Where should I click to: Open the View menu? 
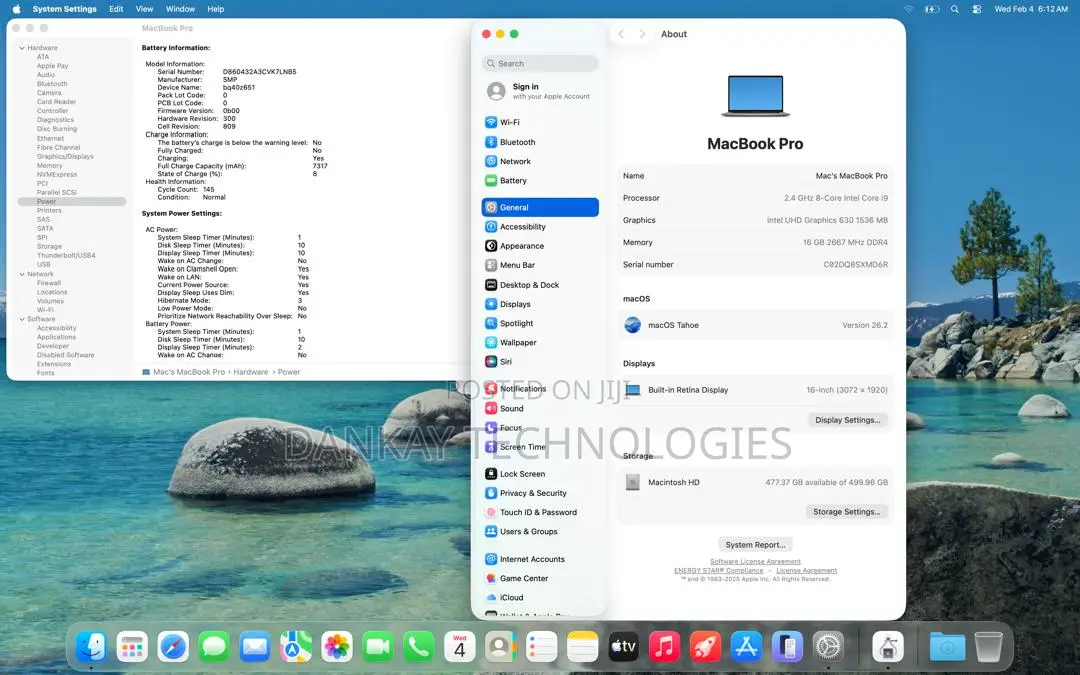(145, 9)
